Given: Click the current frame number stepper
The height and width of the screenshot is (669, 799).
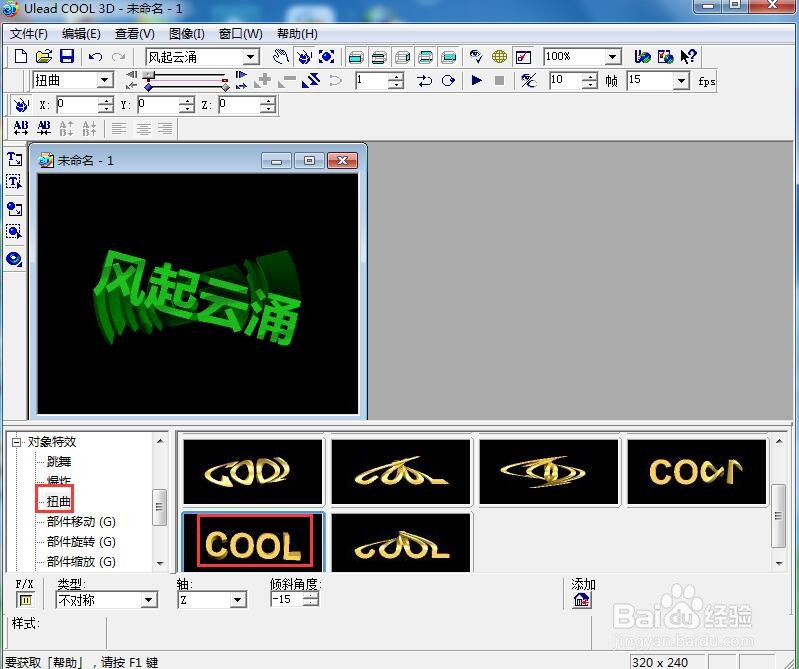Looking at the screenshot, I should pyautogui.click(x=395, y=81).
